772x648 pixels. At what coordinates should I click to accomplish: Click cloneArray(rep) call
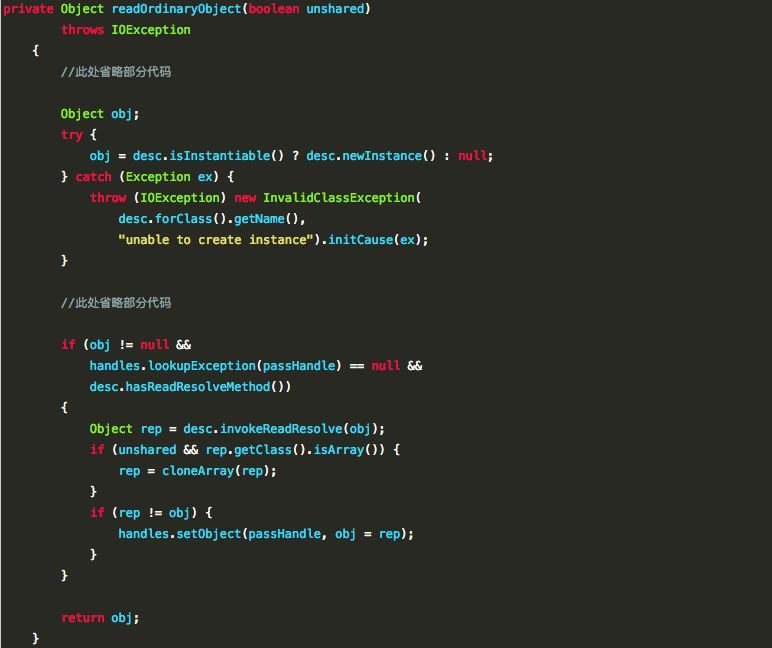[215, 471]
